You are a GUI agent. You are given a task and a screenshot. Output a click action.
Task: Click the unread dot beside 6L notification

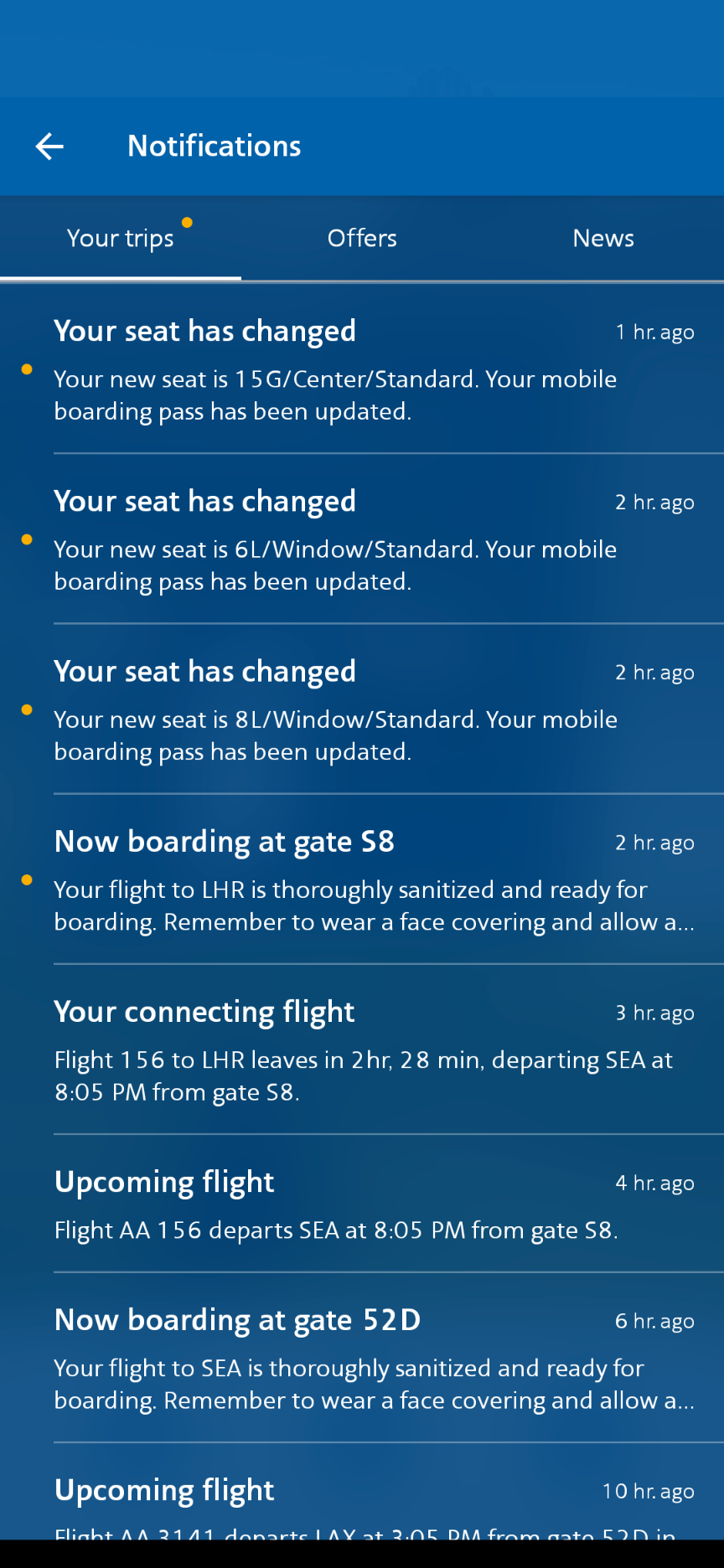tap(27, 539)
